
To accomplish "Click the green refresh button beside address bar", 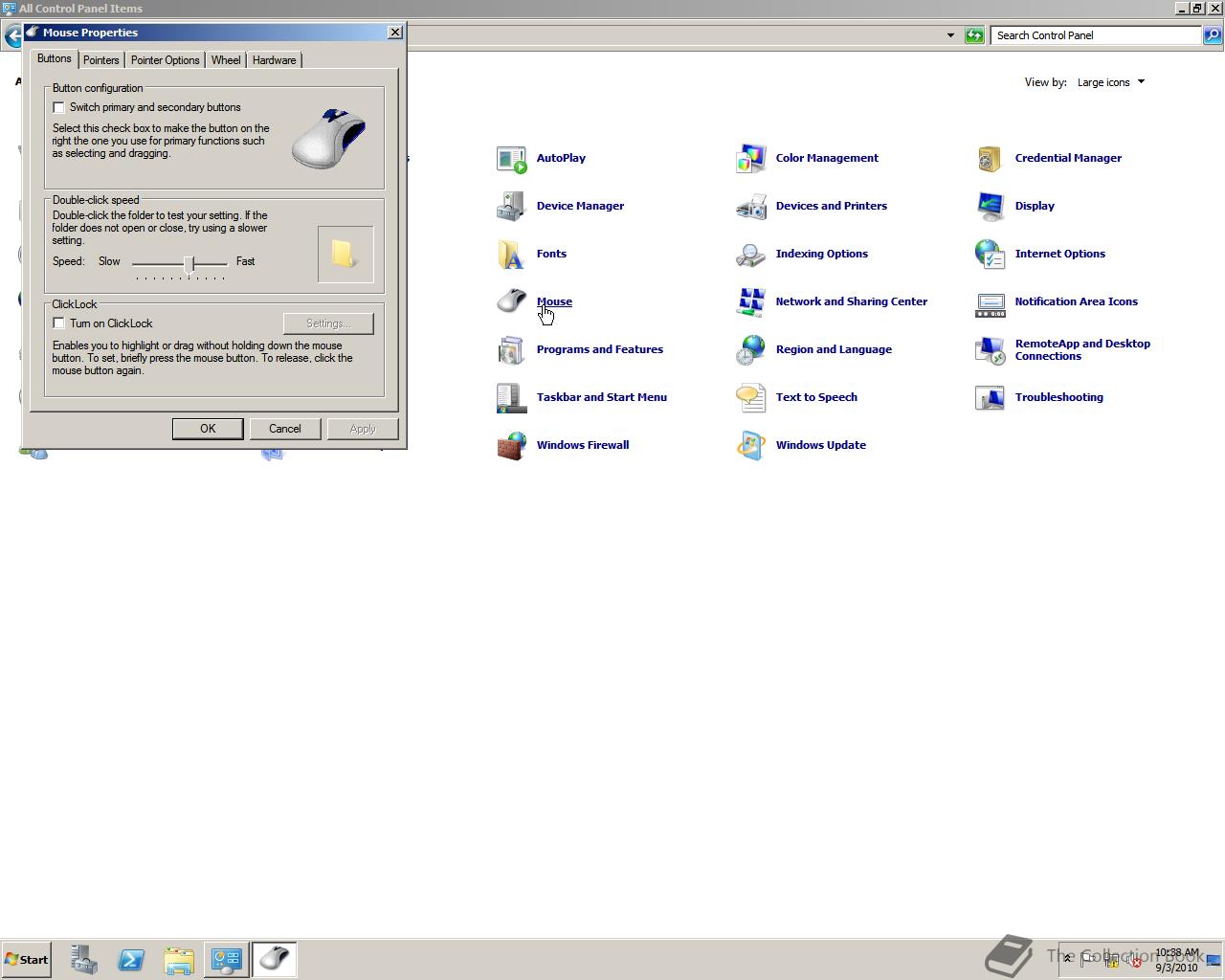I will pos(974,35).
